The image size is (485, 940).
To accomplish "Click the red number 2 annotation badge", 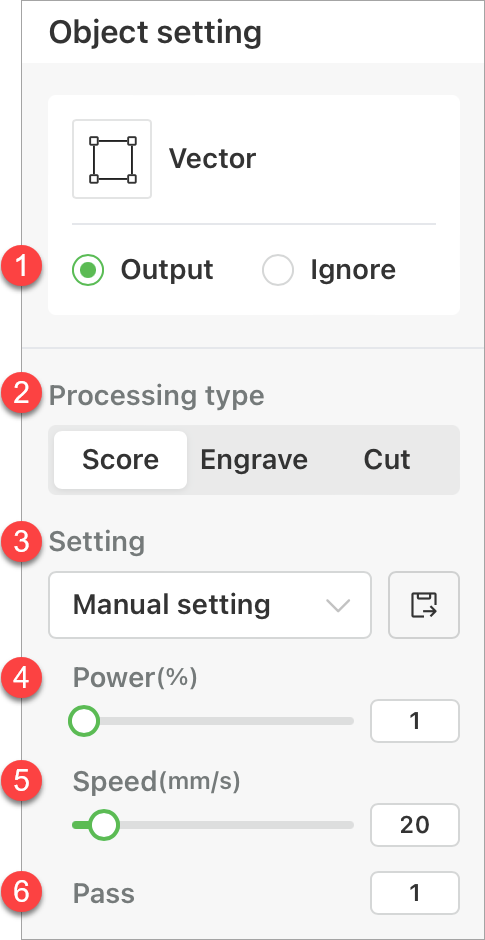I will click(22, 395).
